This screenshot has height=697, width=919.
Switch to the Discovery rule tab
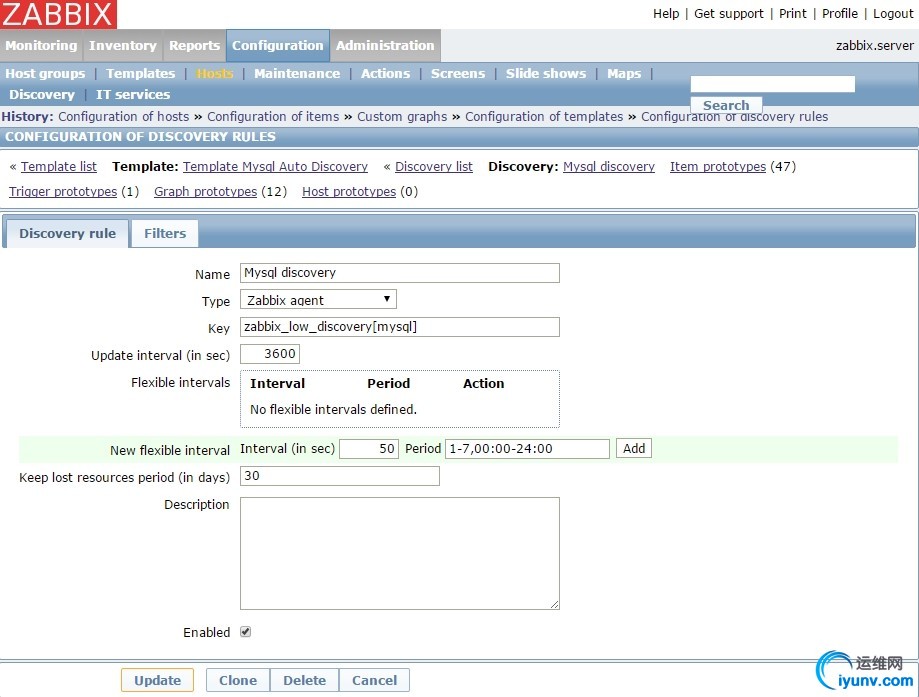(67, 233)
